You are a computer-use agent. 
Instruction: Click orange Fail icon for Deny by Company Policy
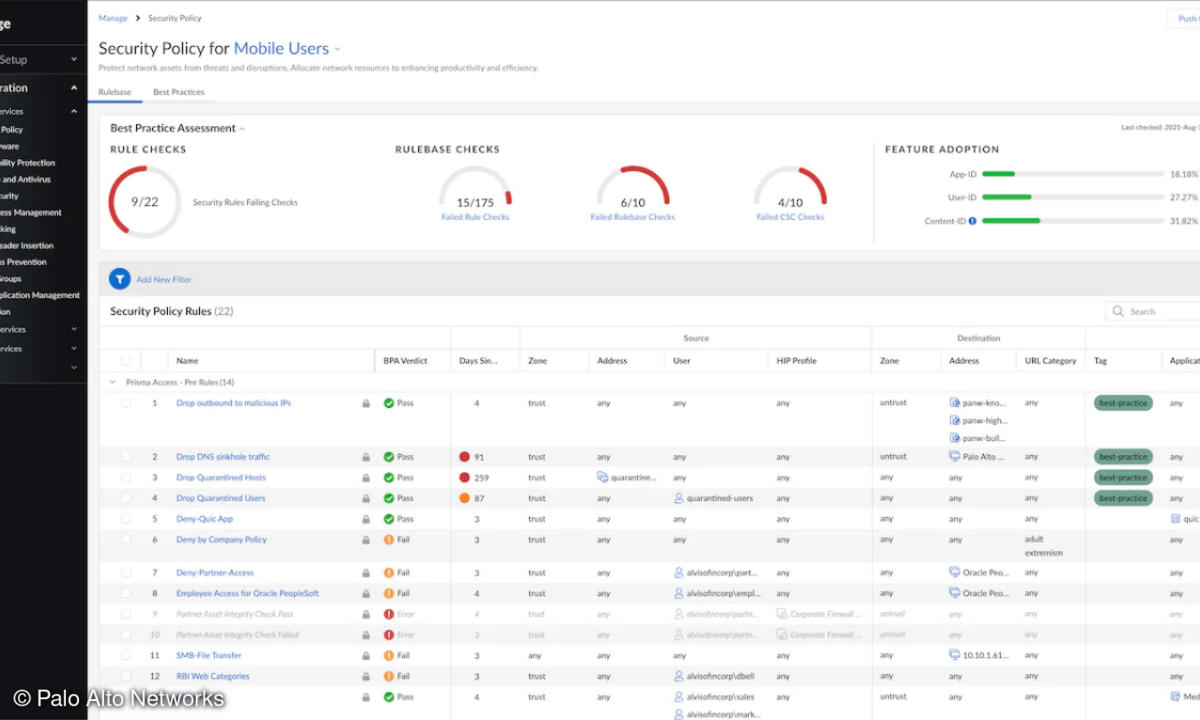click(389, 539)
